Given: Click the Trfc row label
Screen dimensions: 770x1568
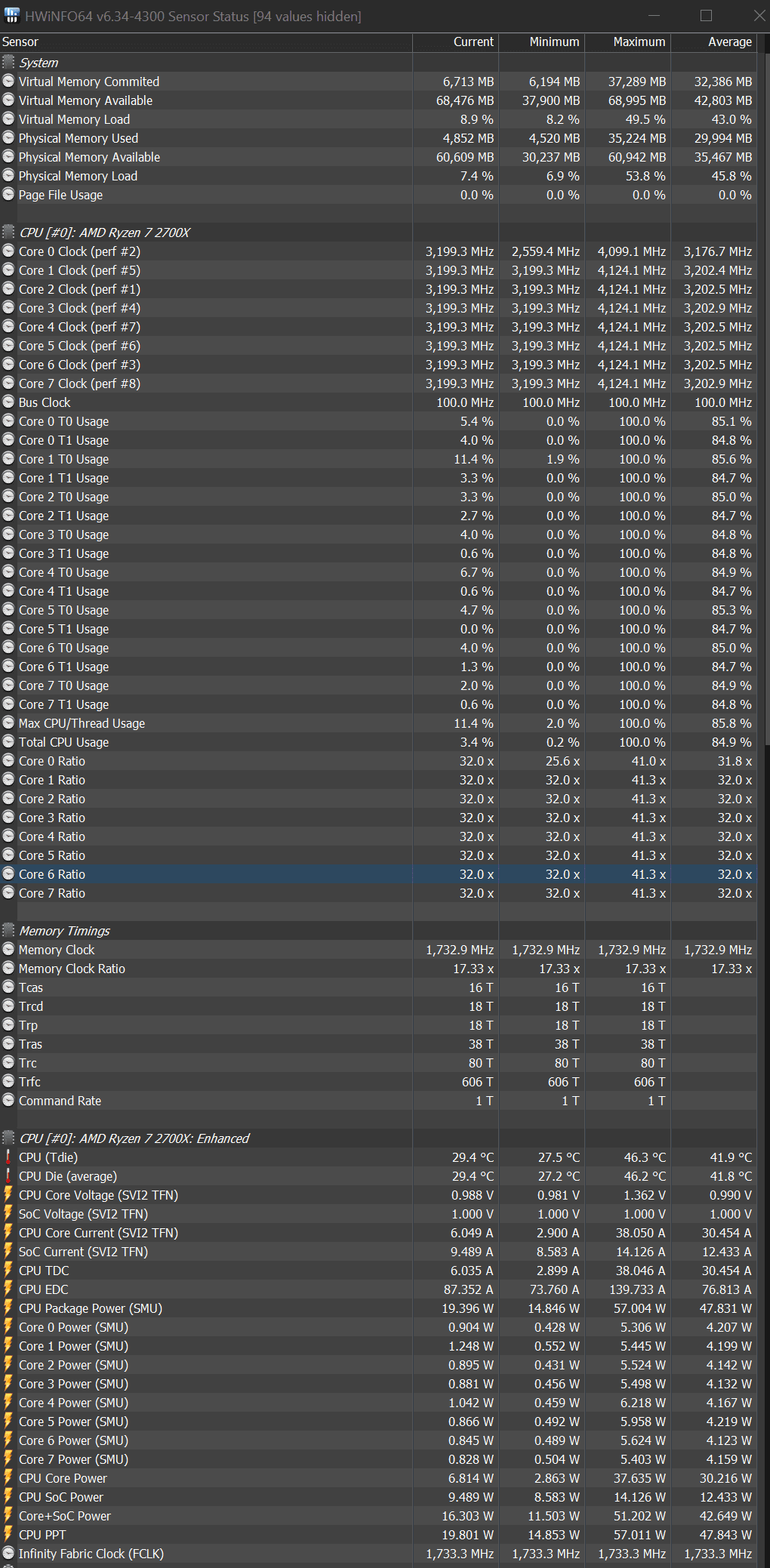Looking at the screenshot, I should point(29,1082).
